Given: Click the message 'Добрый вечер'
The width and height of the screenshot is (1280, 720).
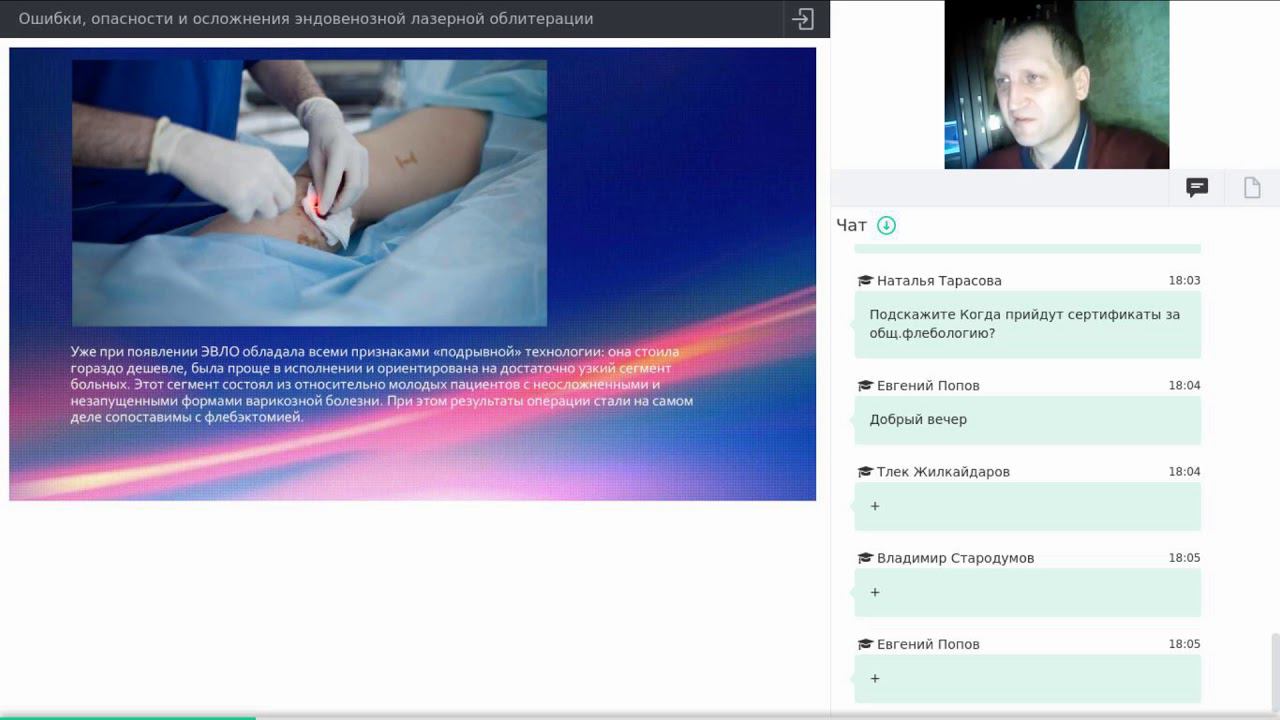Looking at the screenshot, I should 1027,420.
